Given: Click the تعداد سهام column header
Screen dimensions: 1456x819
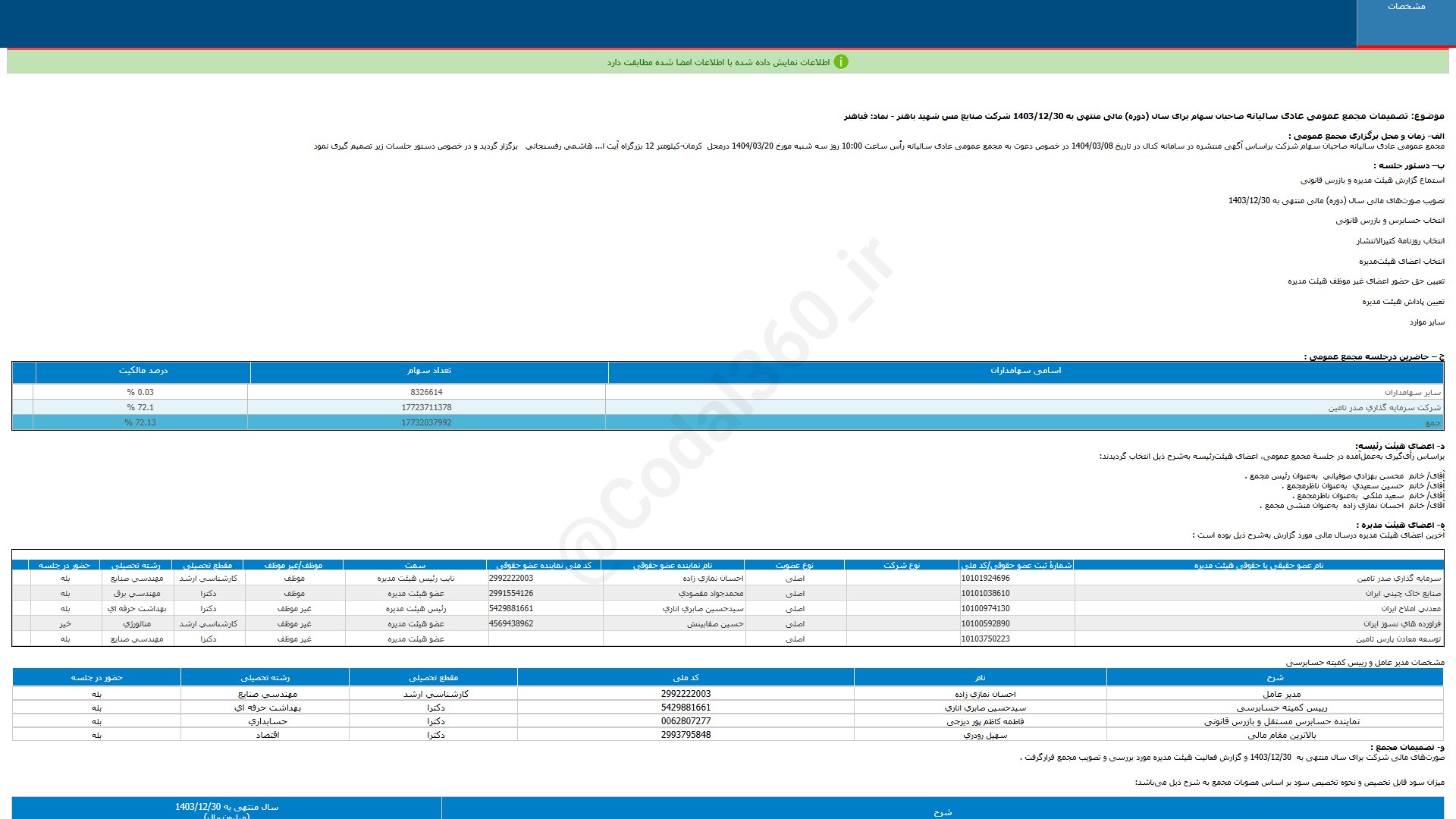Looking at the screenshot, I should pos(429,372).
